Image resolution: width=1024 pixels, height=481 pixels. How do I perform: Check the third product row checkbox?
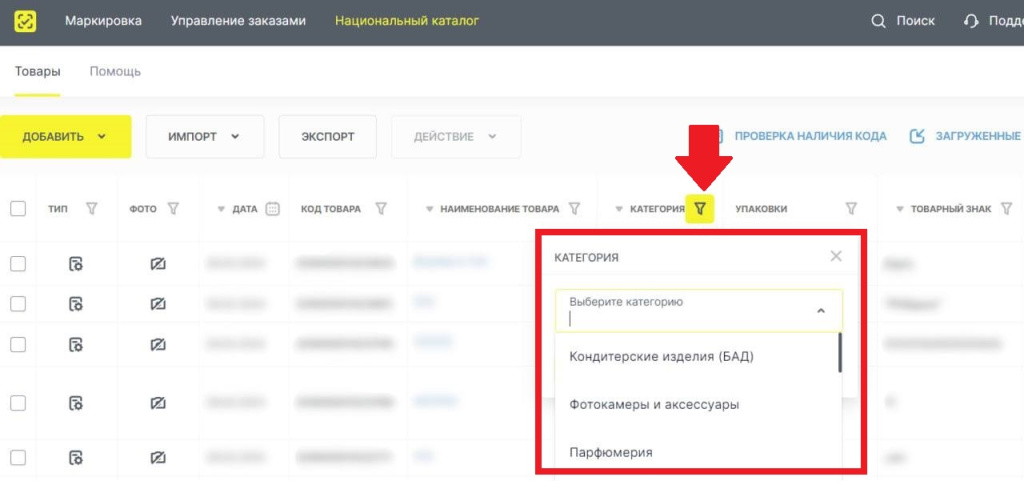[x=18, y=344]
